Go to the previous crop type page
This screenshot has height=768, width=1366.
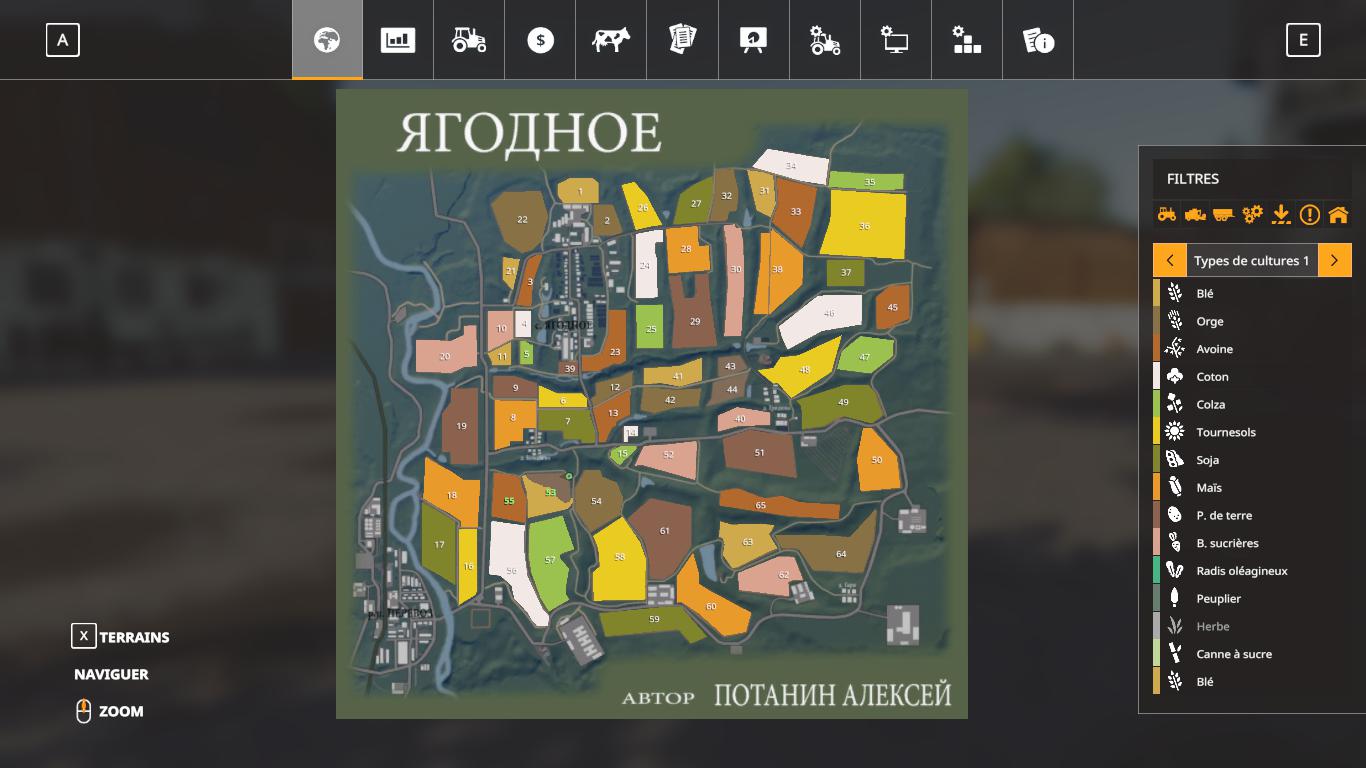pyautogui.click(x=1169, y=260)
